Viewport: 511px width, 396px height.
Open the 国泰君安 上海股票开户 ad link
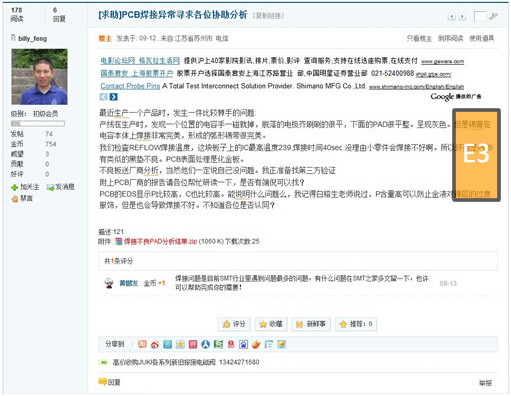pos(137,73)
